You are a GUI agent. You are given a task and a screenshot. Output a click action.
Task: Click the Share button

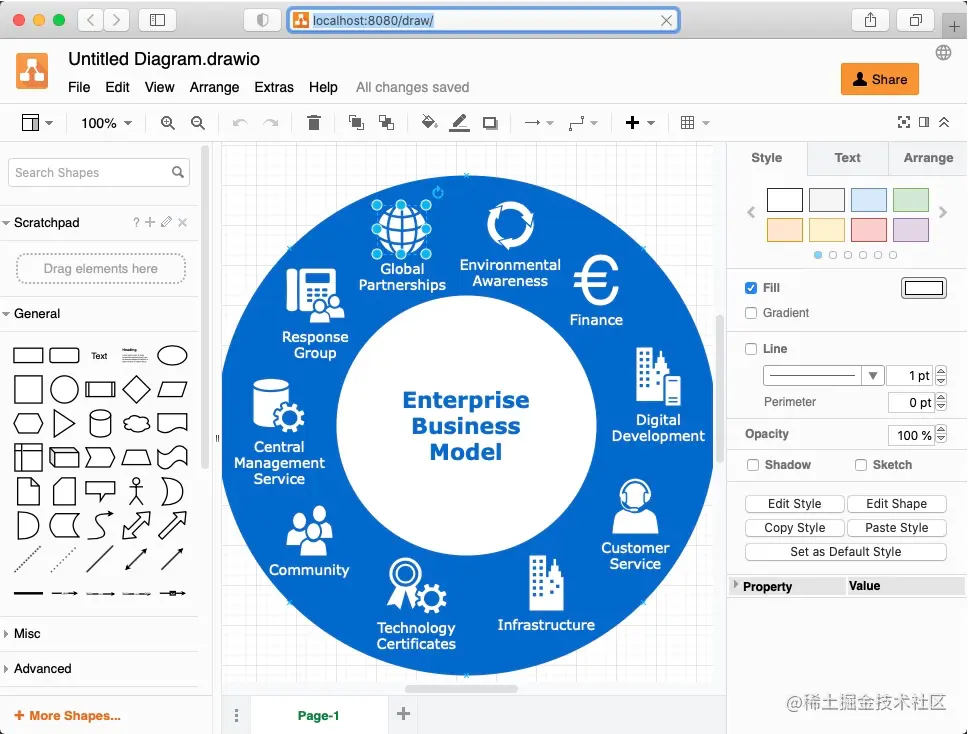880,79
